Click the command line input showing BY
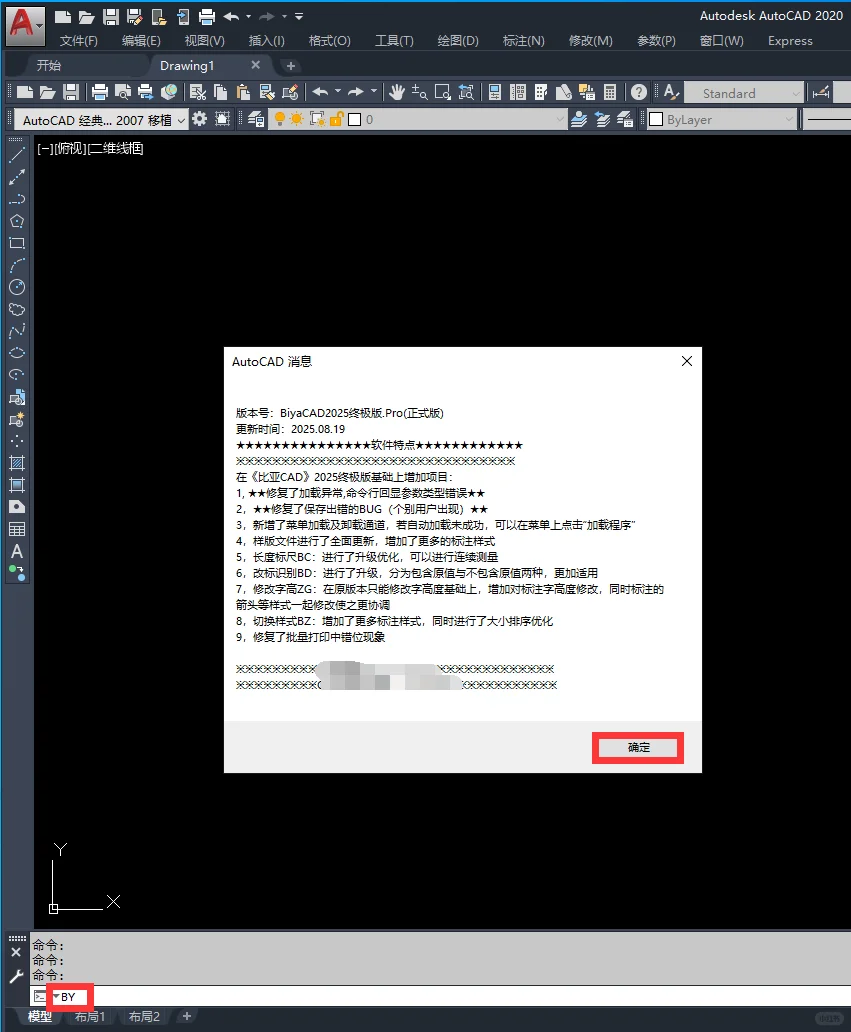The image size is (851, 1032). coord(70,996)
